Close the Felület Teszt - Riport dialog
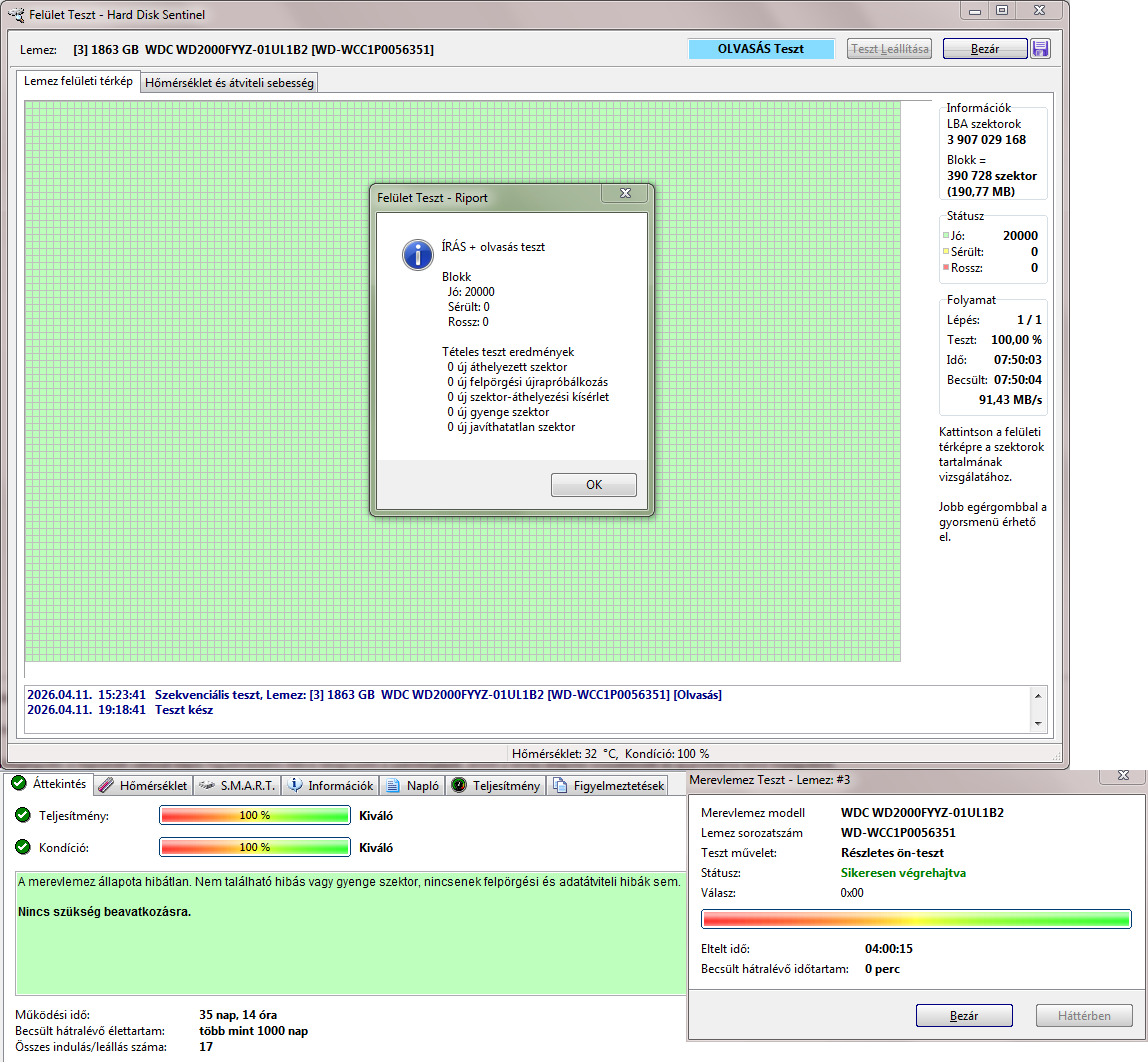 coord(625,193)
